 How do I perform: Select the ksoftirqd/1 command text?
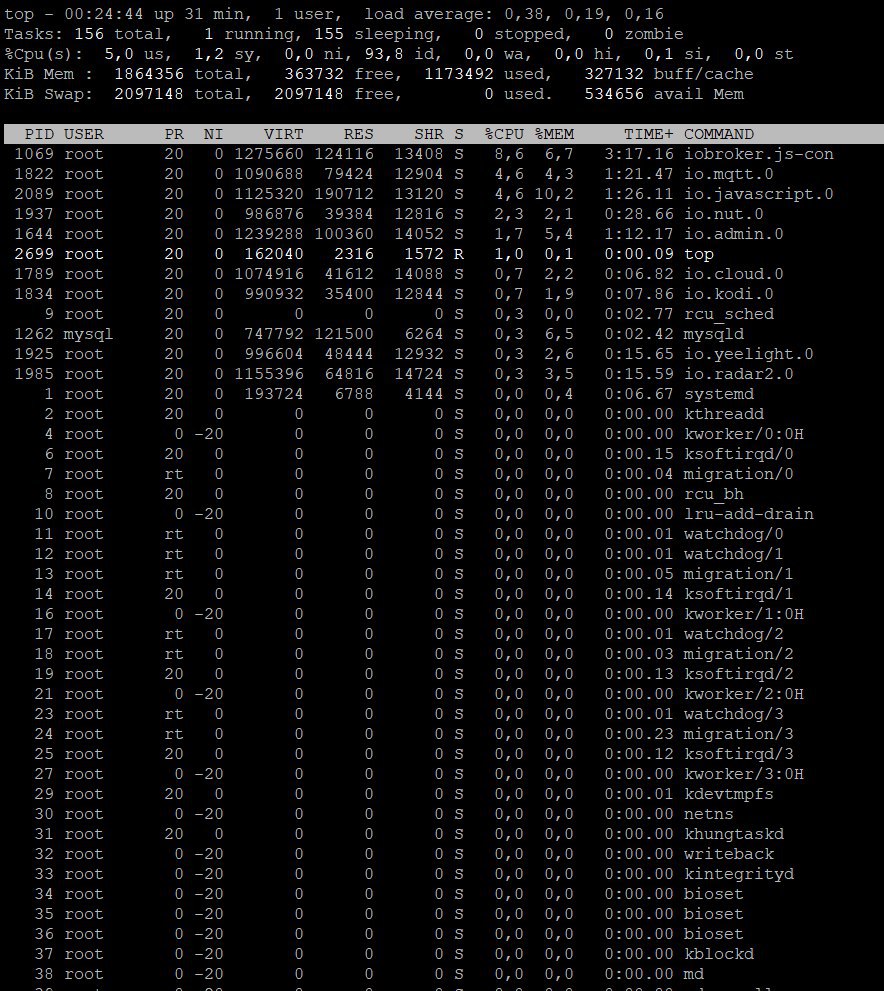point(739,594)
